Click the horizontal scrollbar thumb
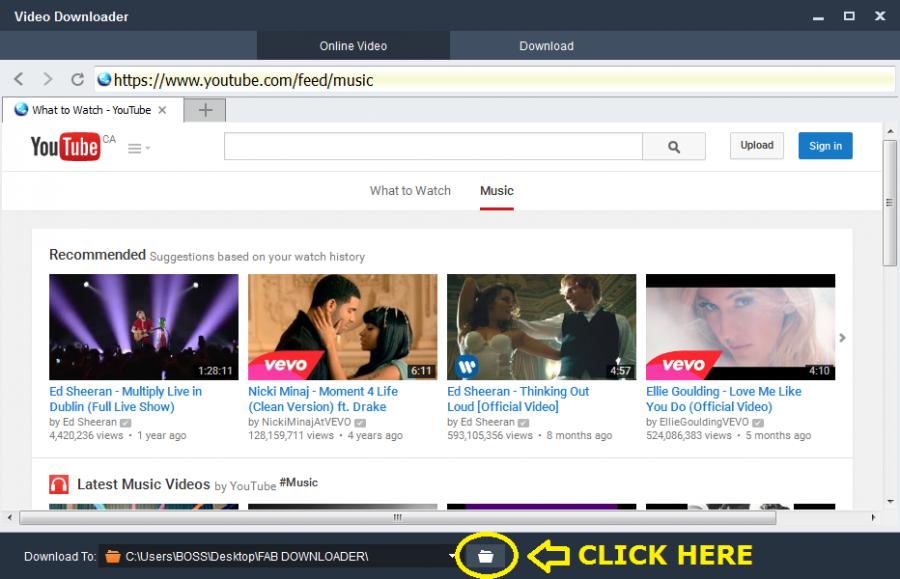The image size is (900, 579). (398, 518)
